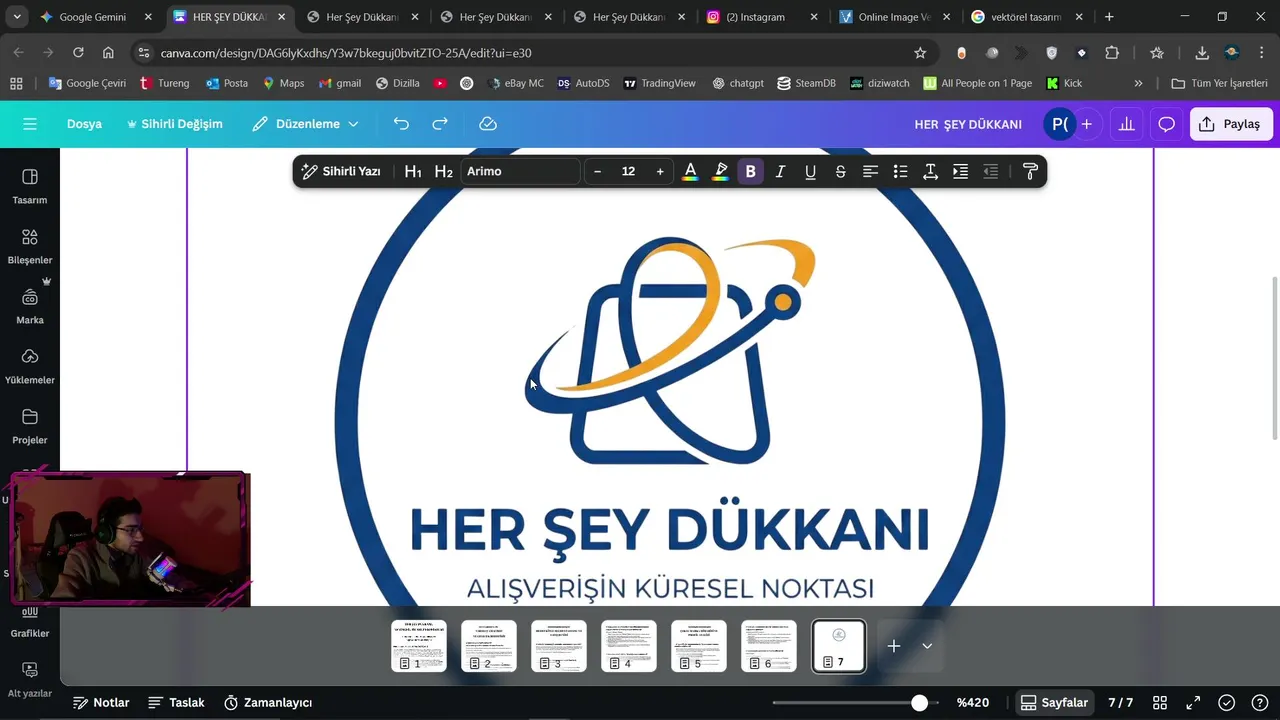
Task: Open grid view of pages
Action: click(x=1160, y=703)
